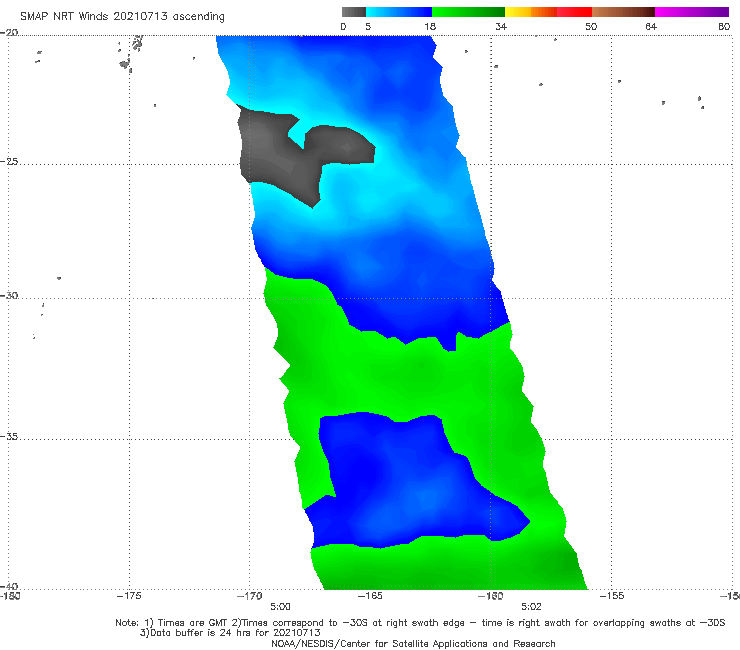Click the swath time label '5:02'
740x650 pixels.
[531, 607]
